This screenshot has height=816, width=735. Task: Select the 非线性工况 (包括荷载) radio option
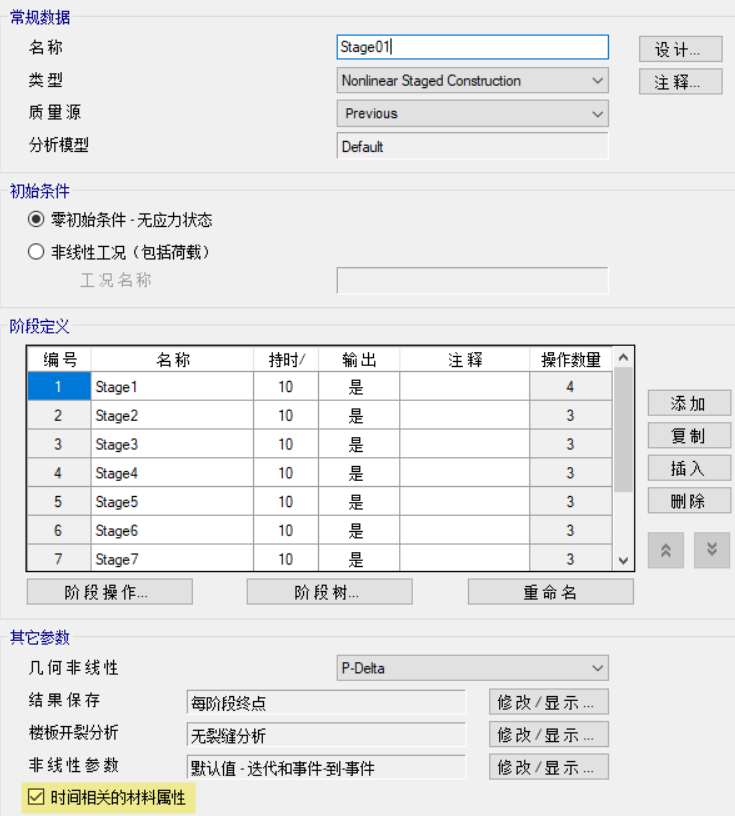(37, 252)
